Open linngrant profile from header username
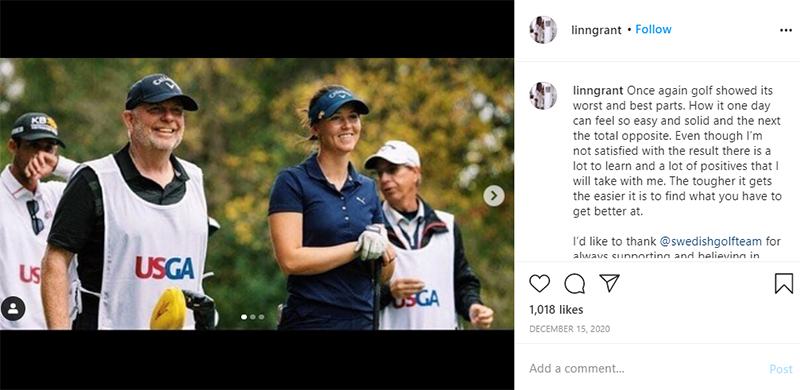The width and height of the screenshot is (800, 390). tap(596, 30)
